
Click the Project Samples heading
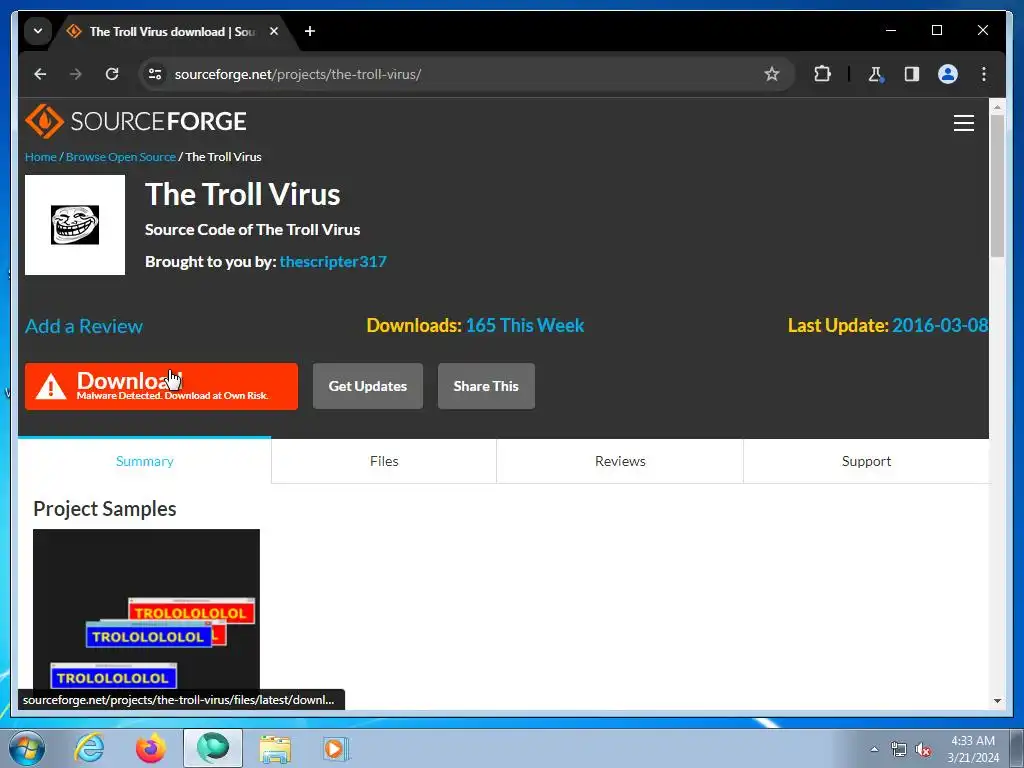pos(104,509)
